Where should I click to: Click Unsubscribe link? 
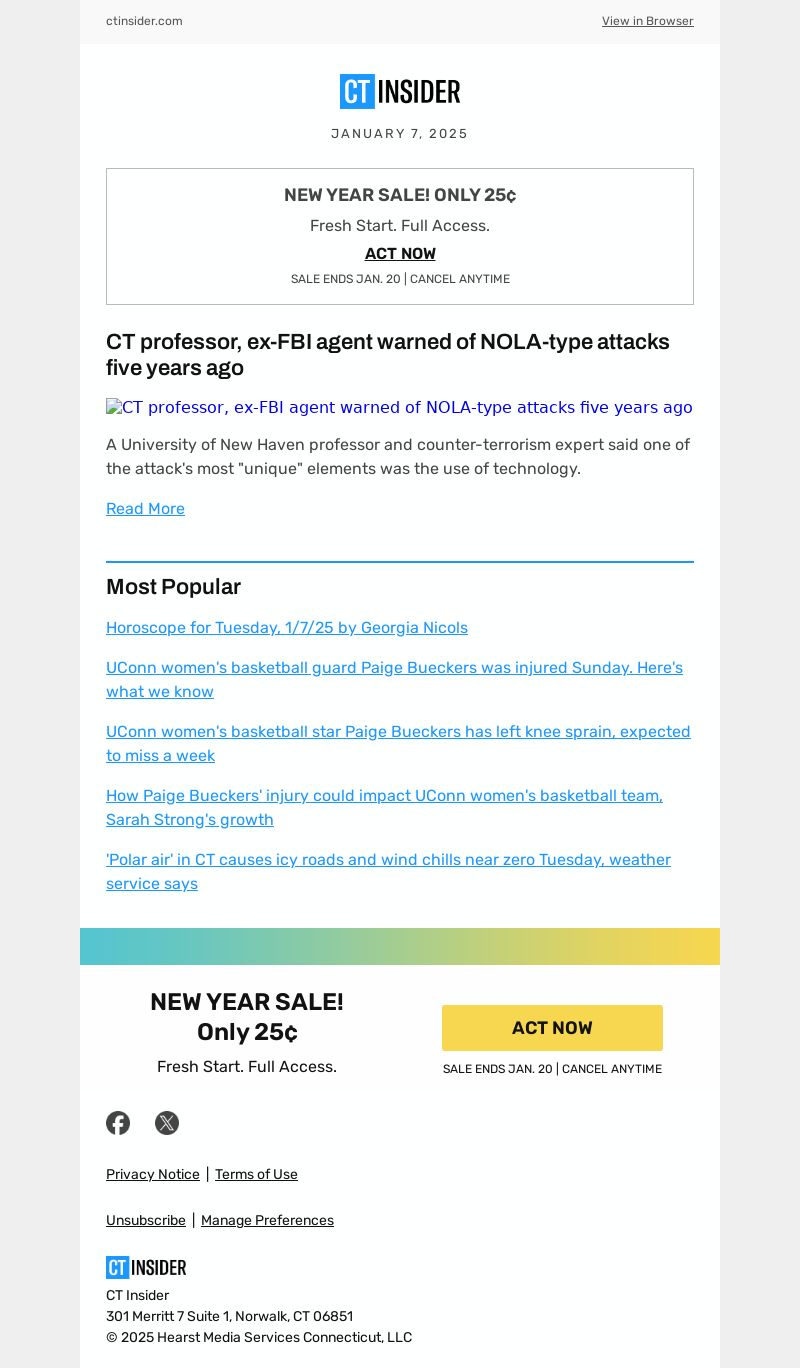click(x=146, y=1220)
